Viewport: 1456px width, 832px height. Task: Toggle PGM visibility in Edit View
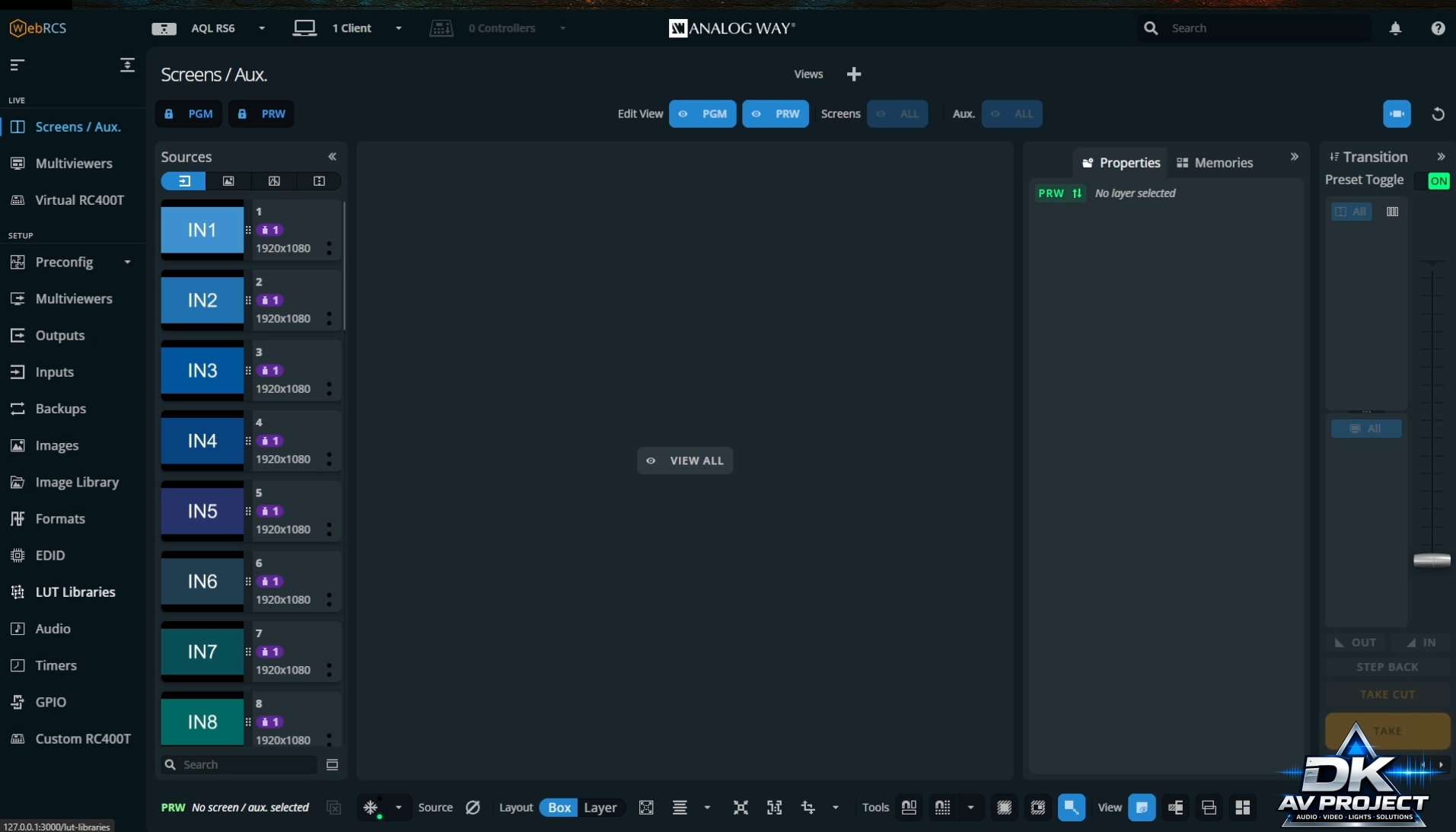702,114
